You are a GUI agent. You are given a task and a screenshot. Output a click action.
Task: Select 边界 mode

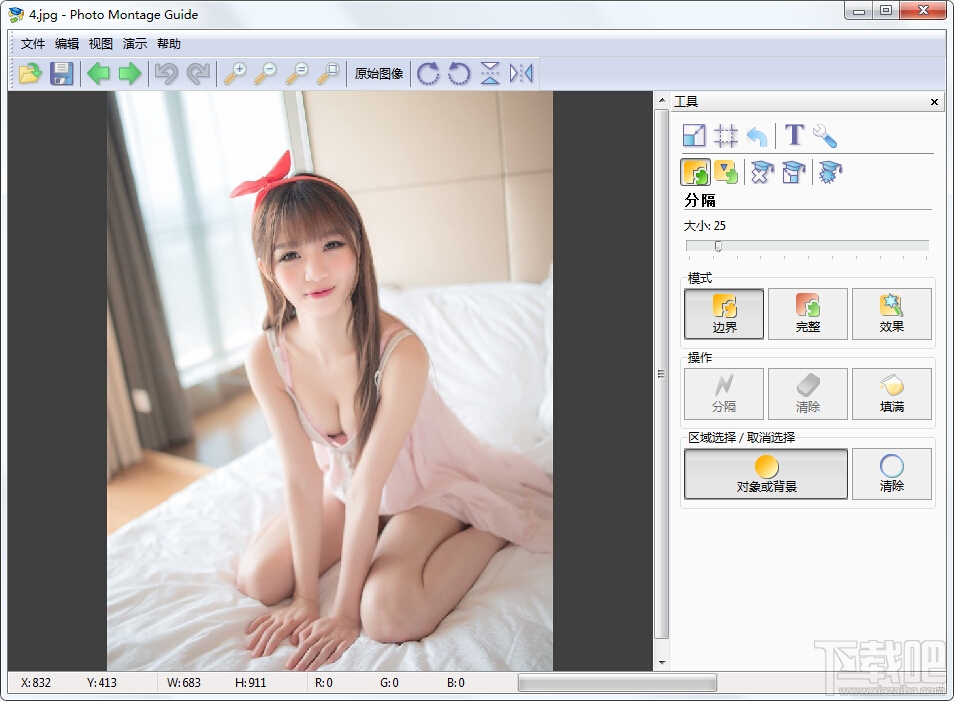pos(724,314)
